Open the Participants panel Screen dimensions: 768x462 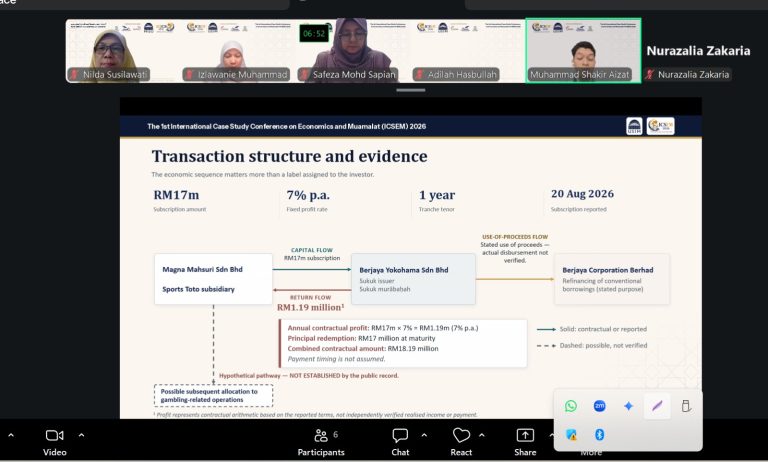point(321,442)
